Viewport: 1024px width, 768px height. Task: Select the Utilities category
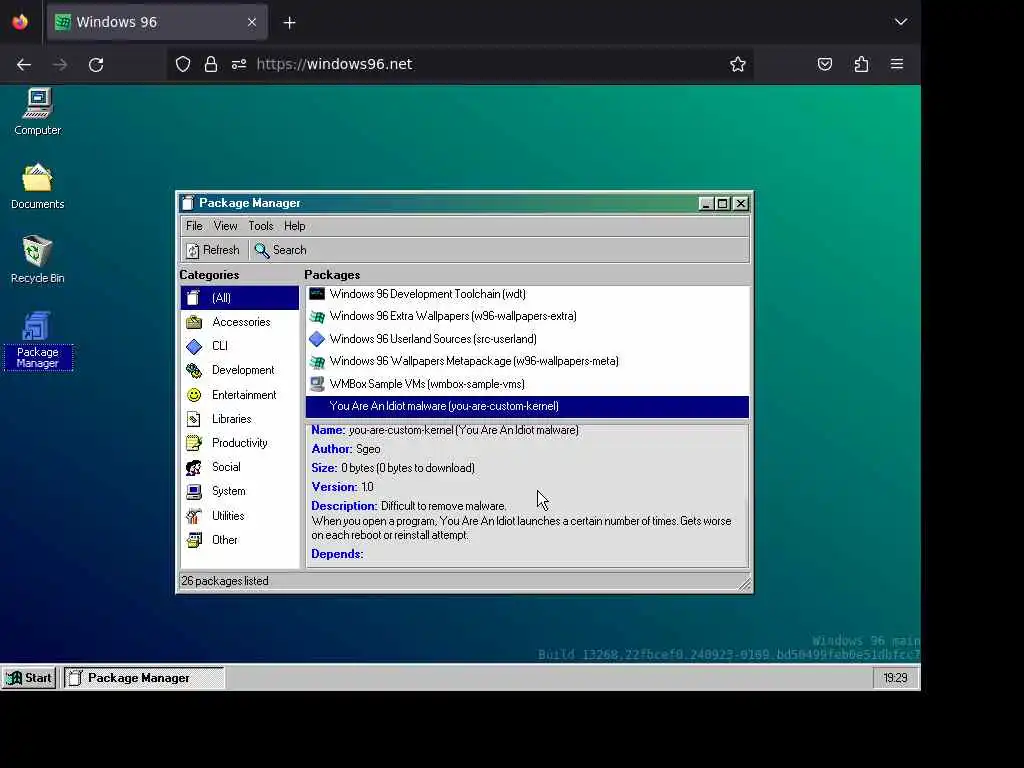pyautogui.click(x=240, y=516)
